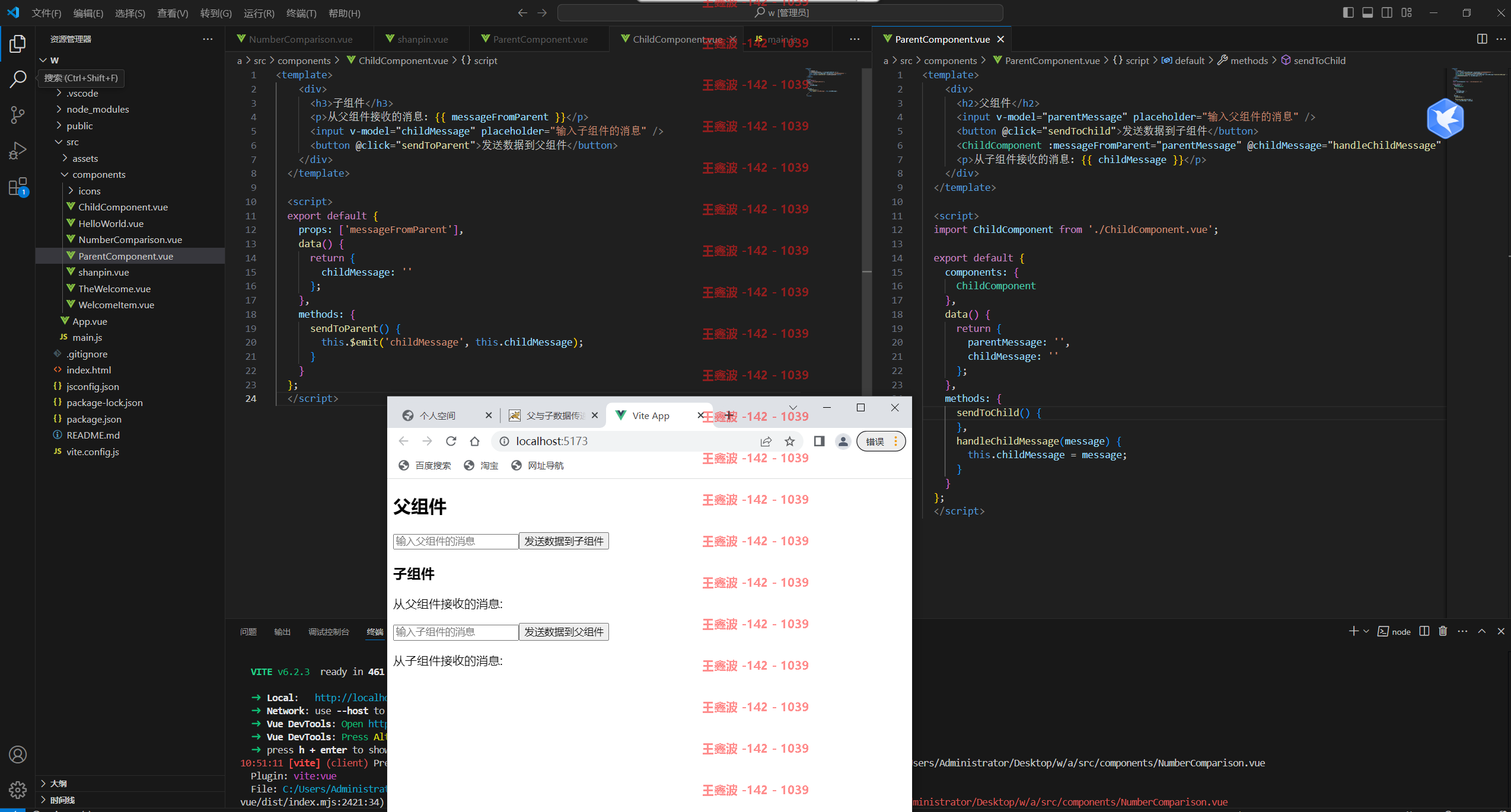Toggle secondary sidebar layout icon
This screenshot has height=812, width=1511.
tap(1387, 12)
